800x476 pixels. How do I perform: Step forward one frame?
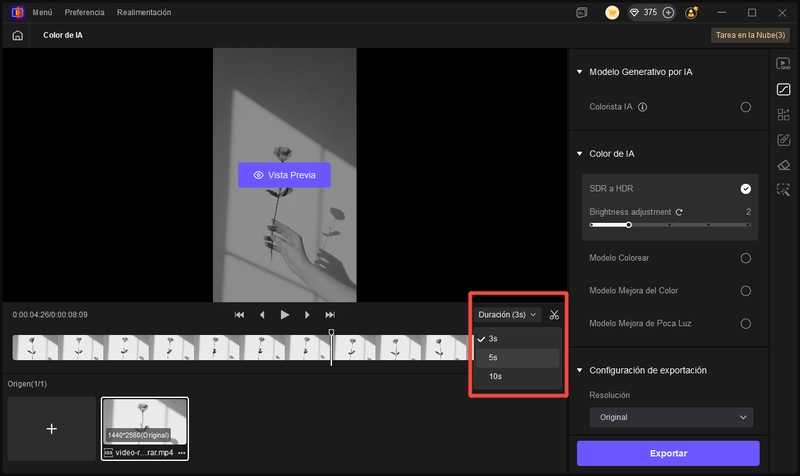pyautogui.click(x=307, y=315)
